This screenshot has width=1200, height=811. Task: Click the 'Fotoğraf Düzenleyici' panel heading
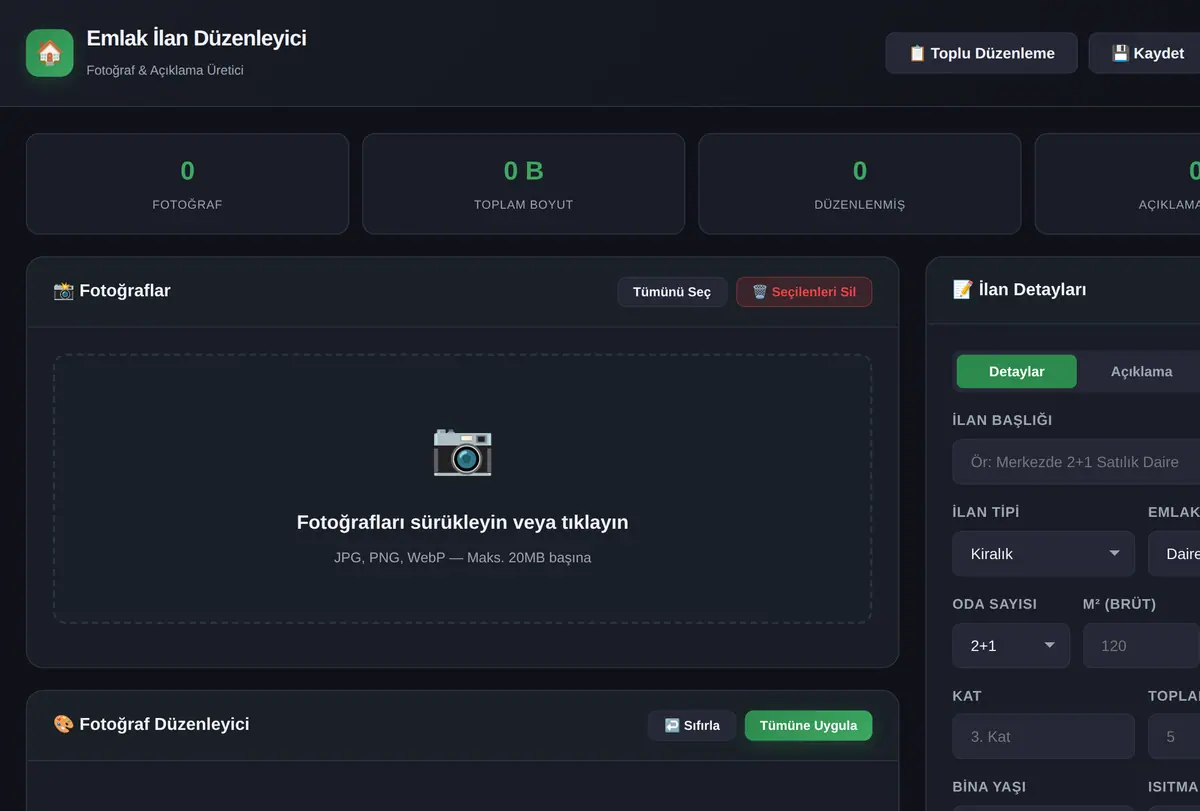tap(151, 724)
